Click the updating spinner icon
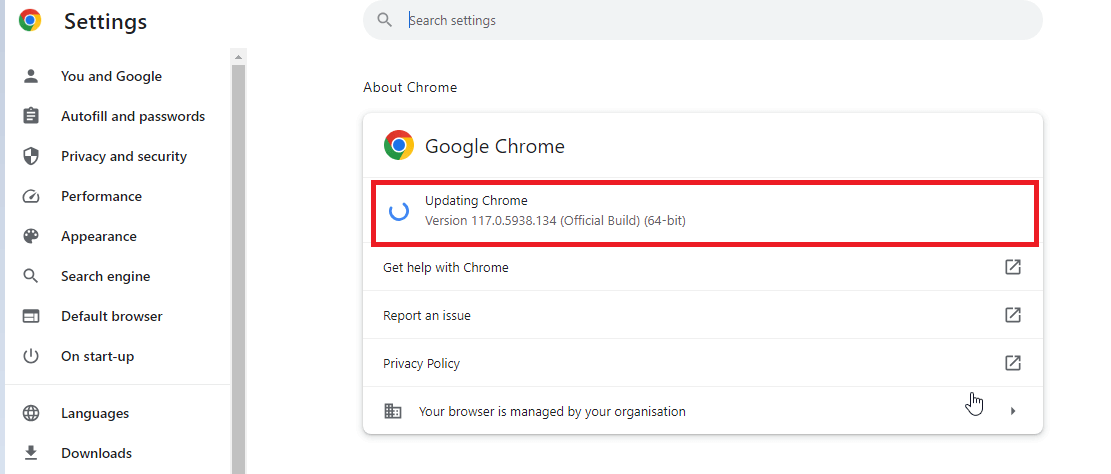This screenshot has height=474, width=1111. (399, 211)
